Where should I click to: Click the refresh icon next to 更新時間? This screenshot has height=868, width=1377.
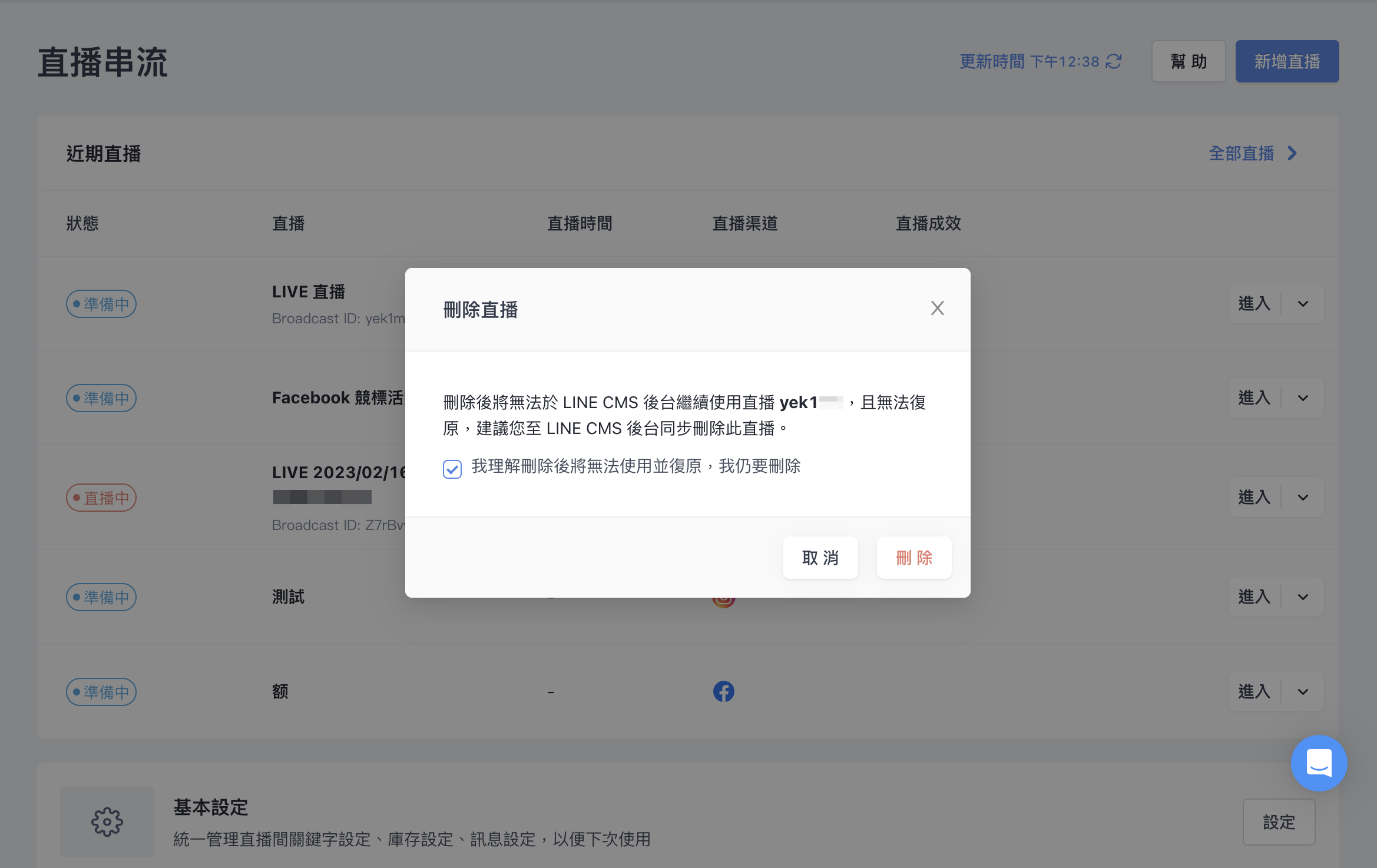pyautogui.click(x=1114, y=61)
